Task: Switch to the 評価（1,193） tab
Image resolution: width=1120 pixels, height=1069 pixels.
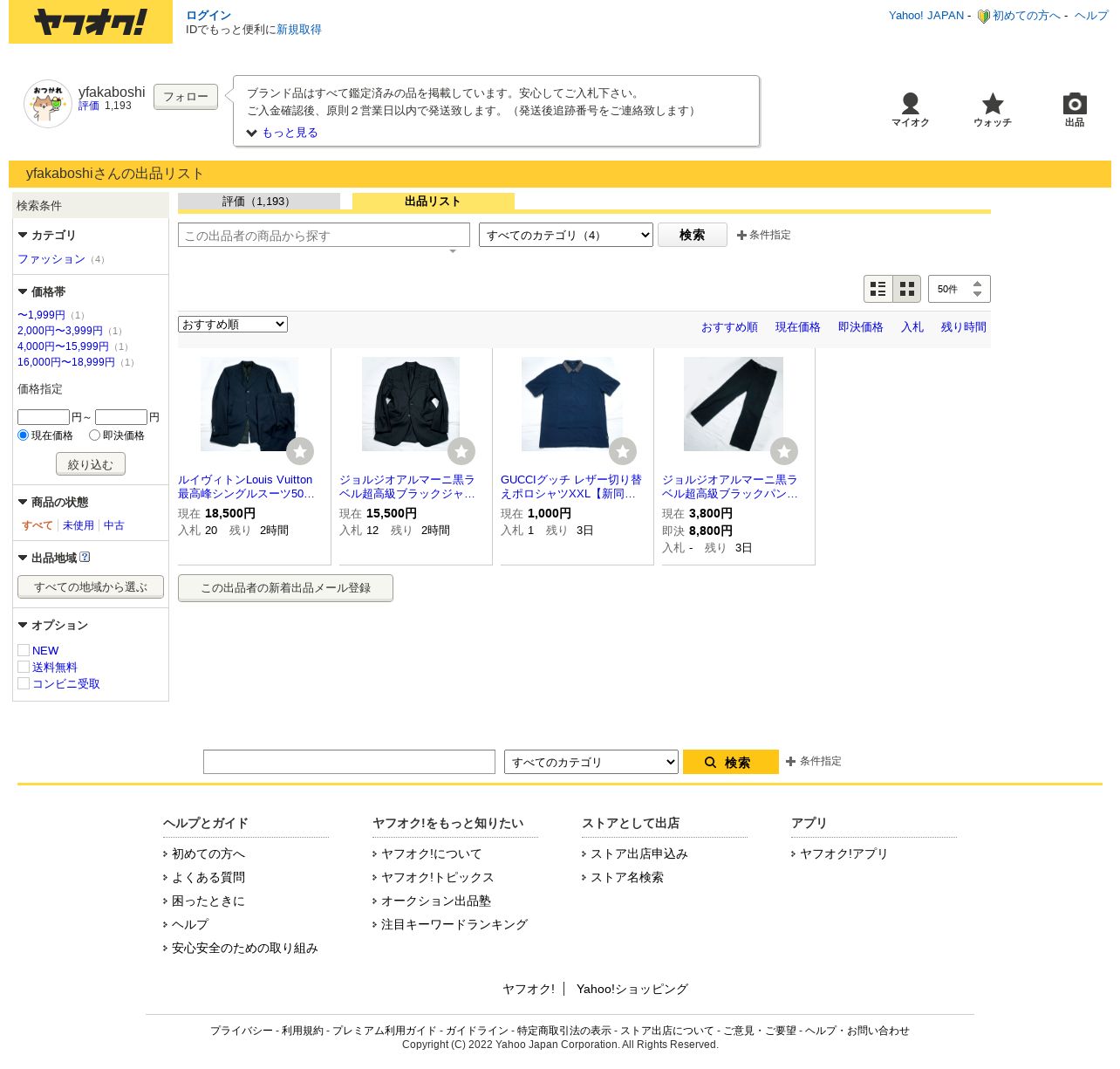Action: (x=259, y=202)
